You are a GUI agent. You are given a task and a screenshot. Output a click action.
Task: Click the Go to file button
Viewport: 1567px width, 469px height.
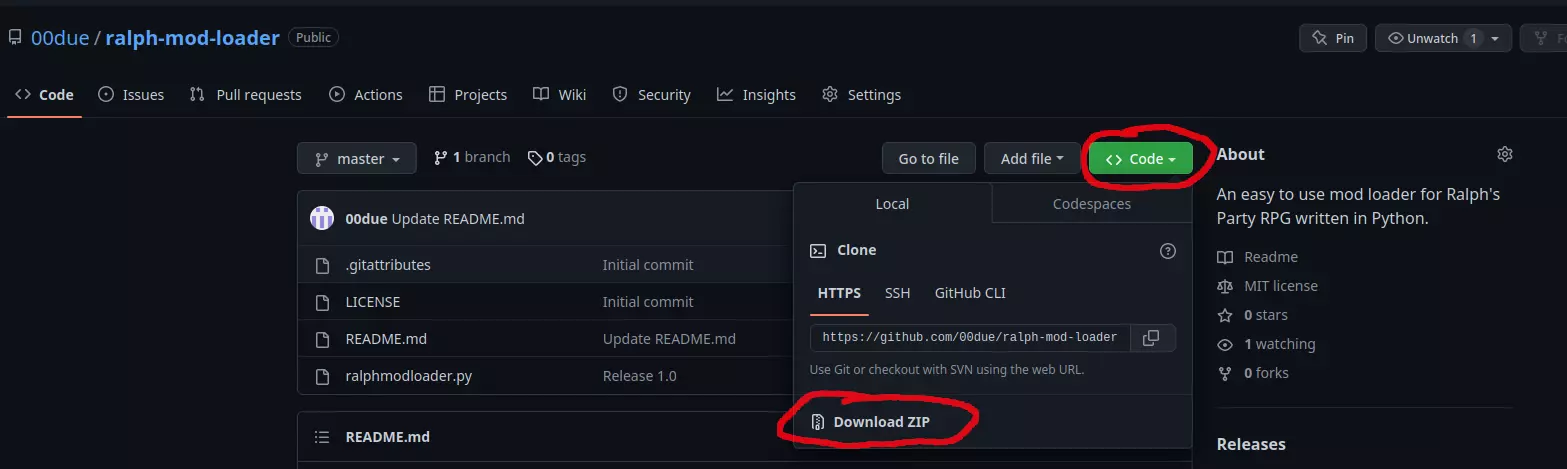928,158
